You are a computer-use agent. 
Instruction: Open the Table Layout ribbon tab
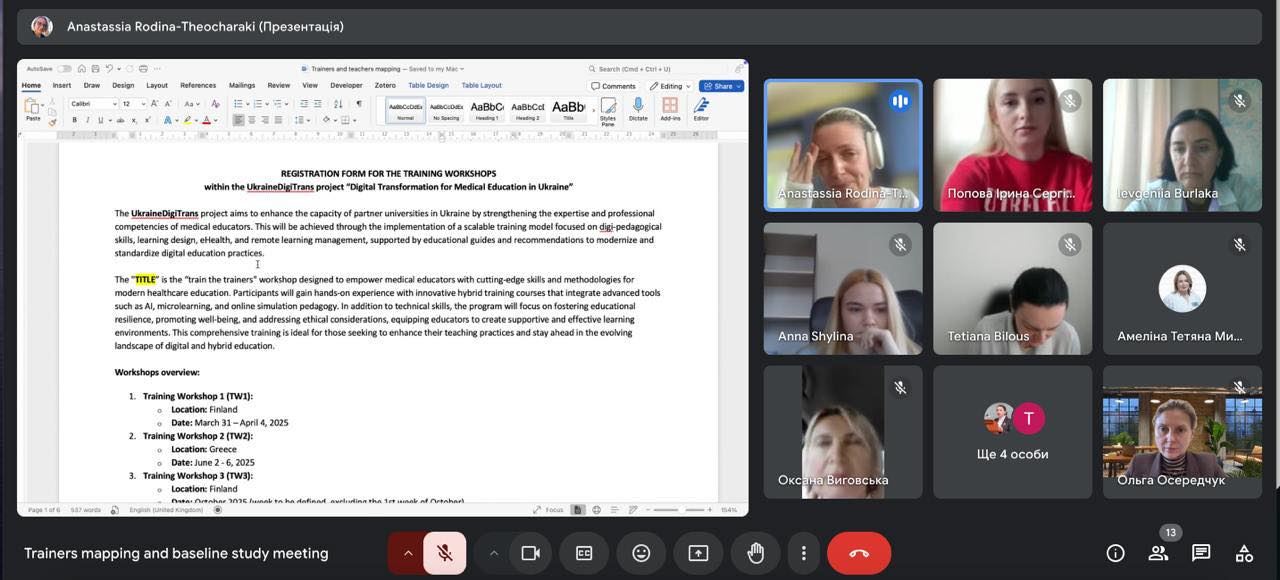(481, 86)
